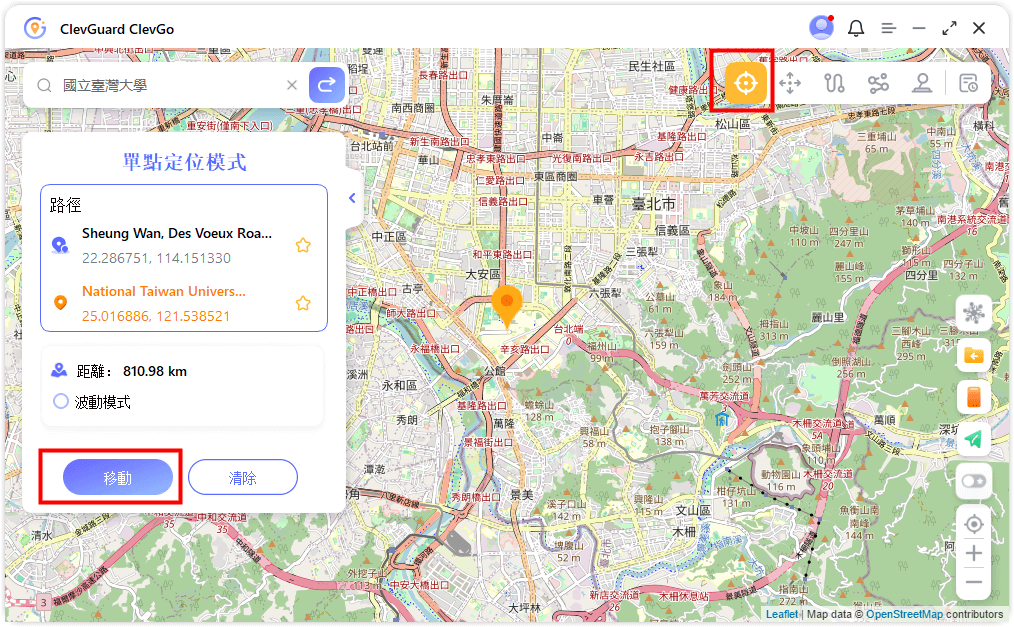This screenshot has height=627, width=1014.
Task: Favorite the National Taiwan University star
Action: pyautogui.click(x=303, y=303)
